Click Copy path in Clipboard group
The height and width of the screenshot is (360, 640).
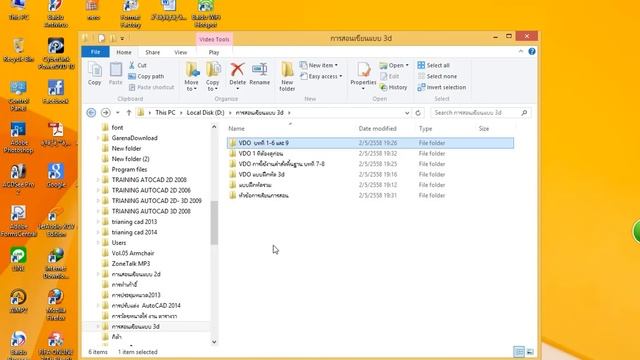(x=146, y=76)
